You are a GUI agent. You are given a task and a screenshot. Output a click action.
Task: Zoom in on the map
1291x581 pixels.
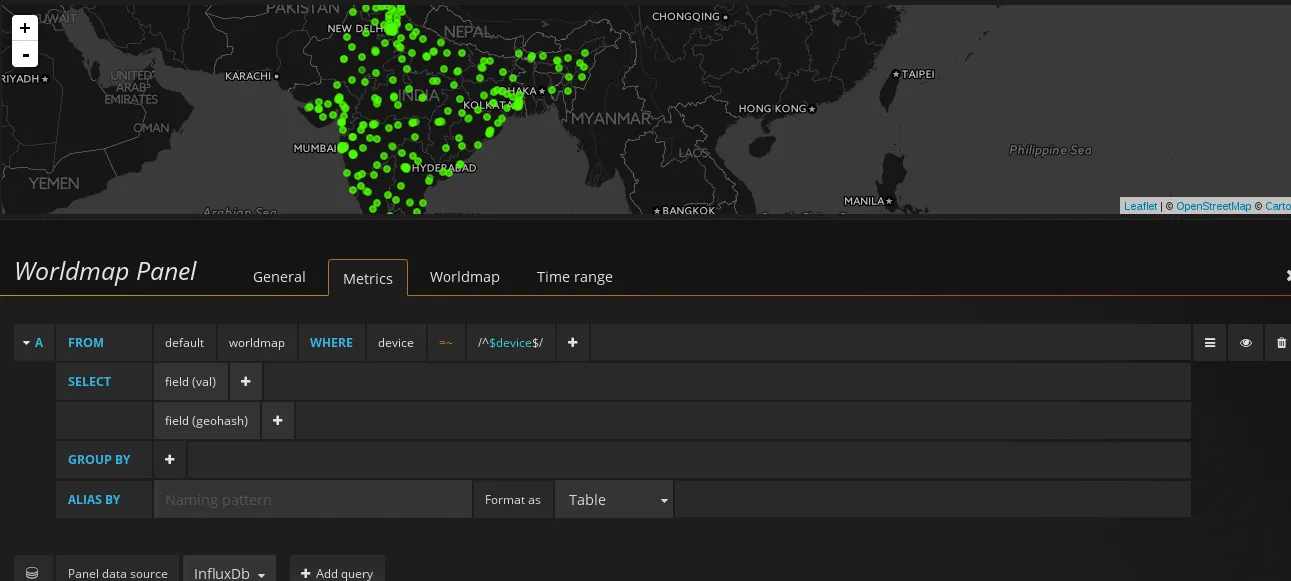pos(25,28)
